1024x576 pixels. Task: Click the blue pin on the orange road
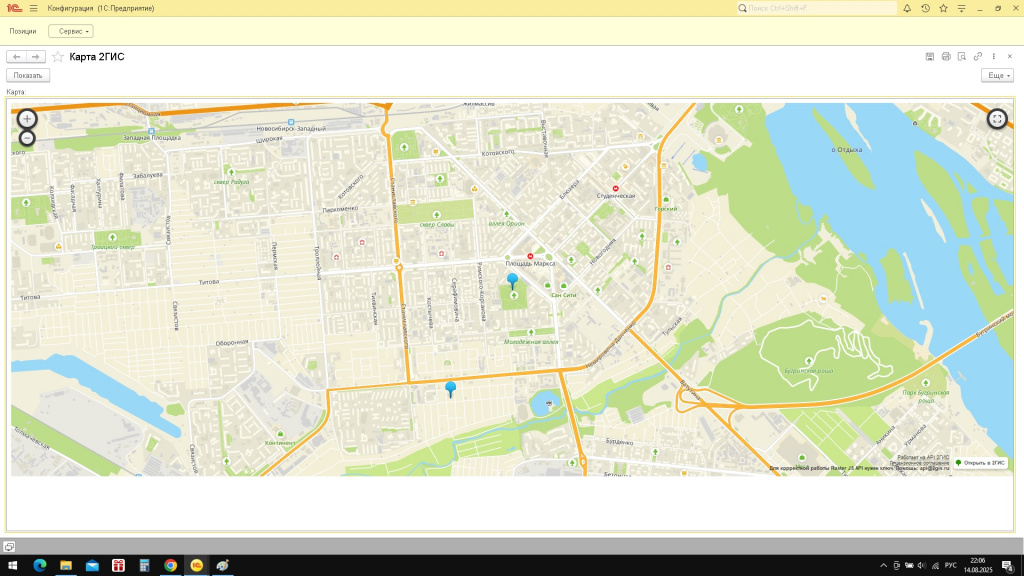pyautogui.click(x=450, y=389)
